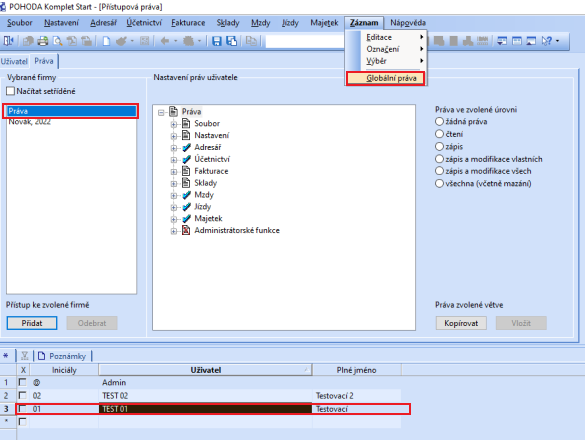Expand the Jízdy tree node
Screen dimensions: 585x440
174,207
